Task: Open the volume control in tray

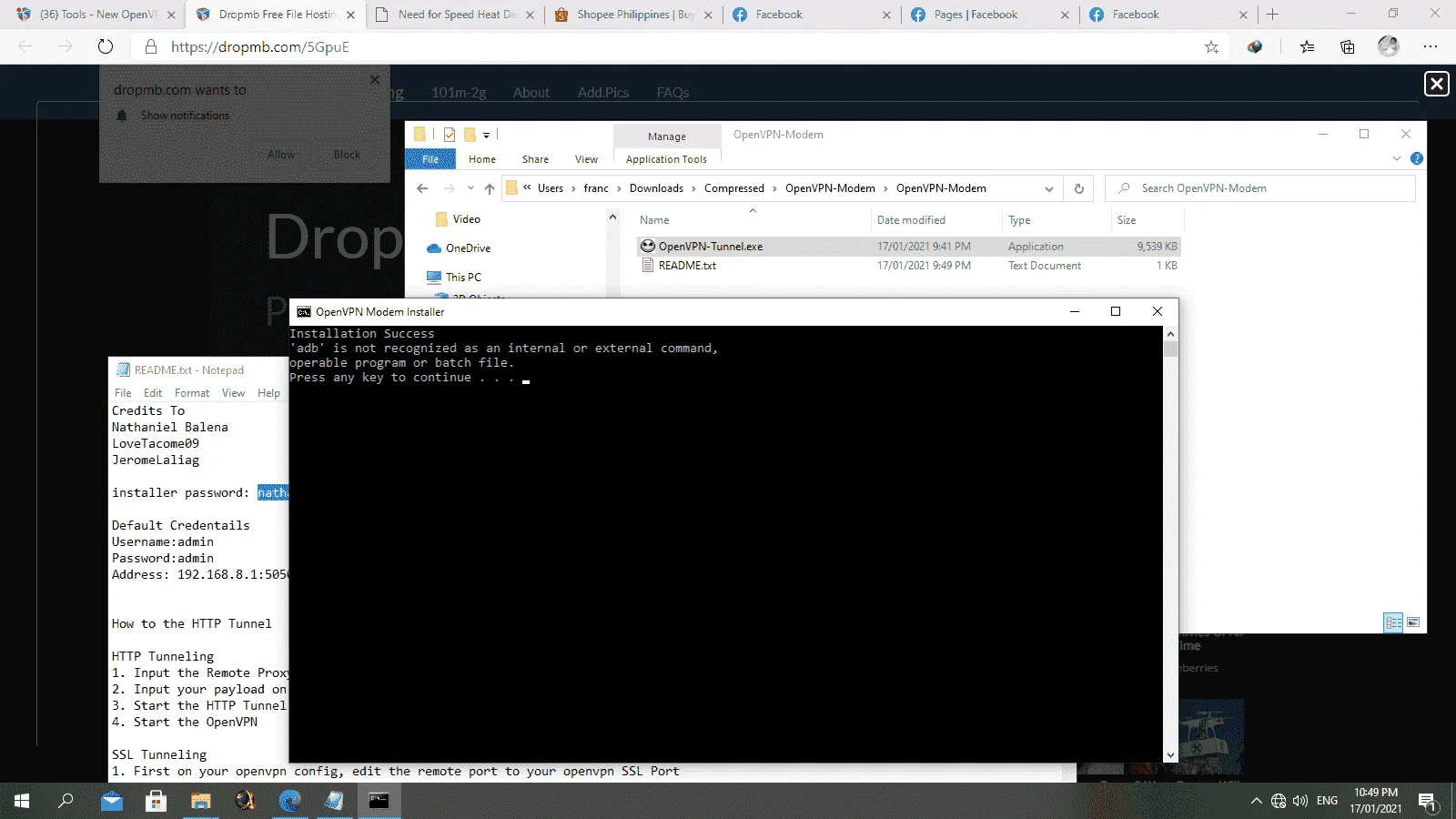Action: pyautogui.click(x=1300, y=801)
